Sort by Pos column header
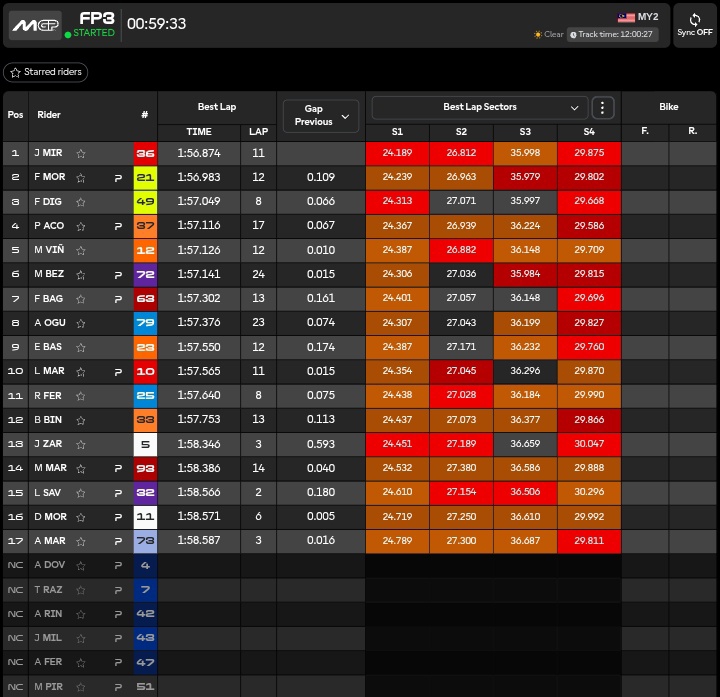The image size is (720, 697). coord(15,115)
